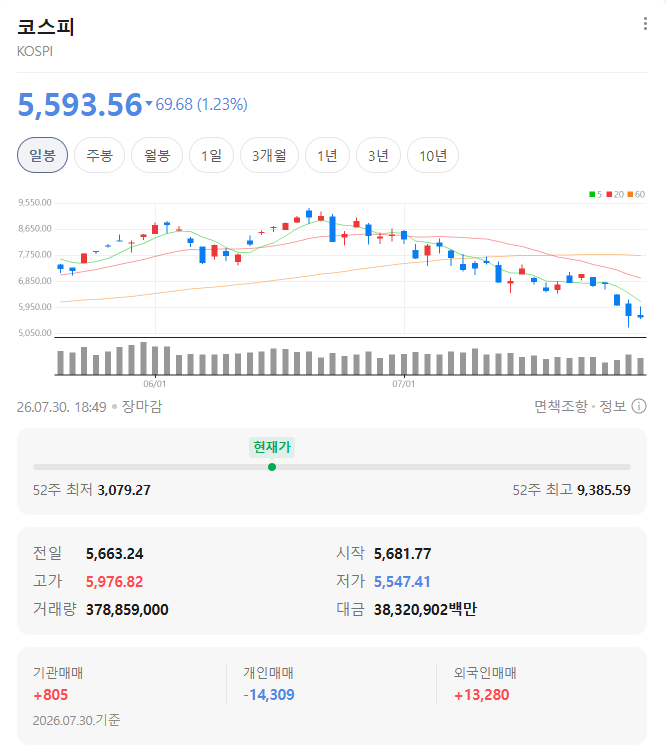Click the 06/01 date marker on chart
Screen dimensions: 666x752
(155, 384)
